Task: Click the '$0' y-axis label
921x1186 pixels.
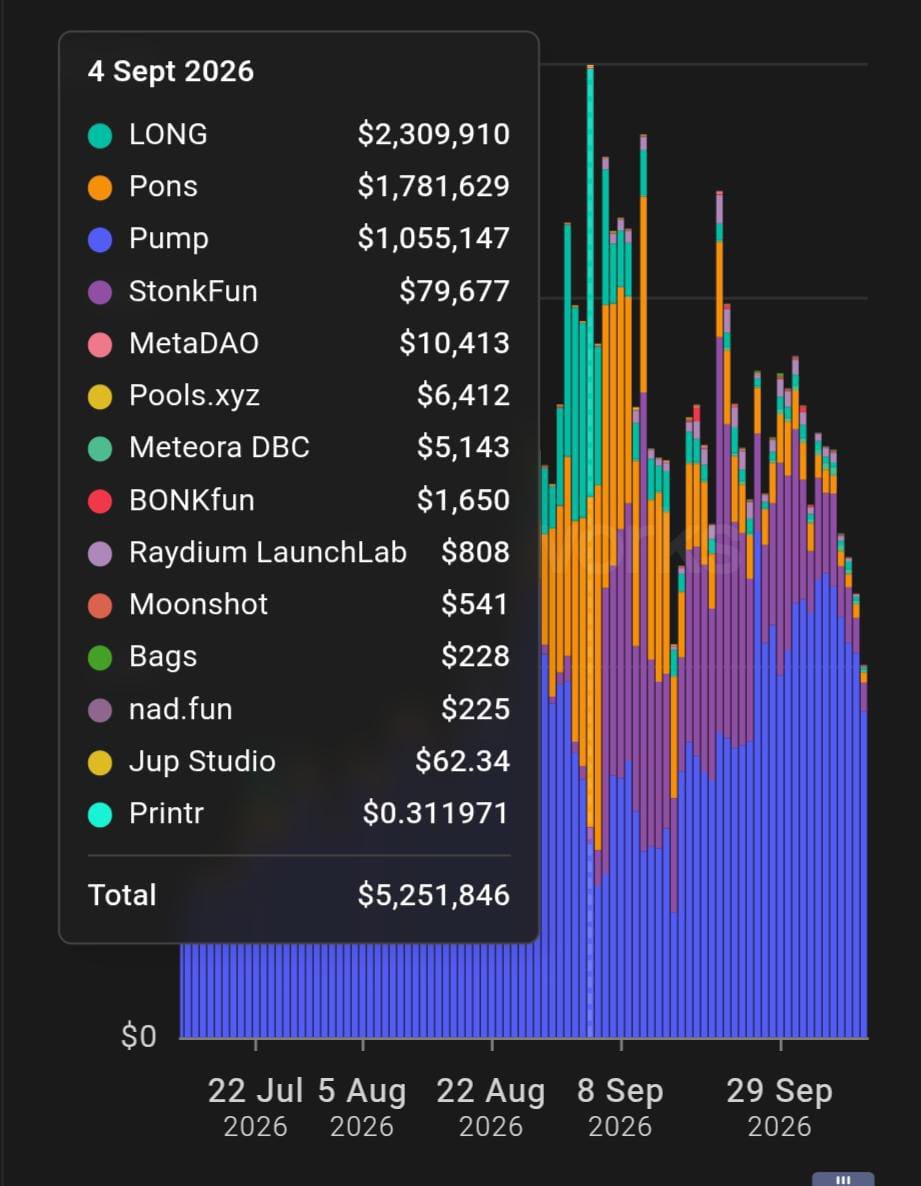Action: point(138,1036)
